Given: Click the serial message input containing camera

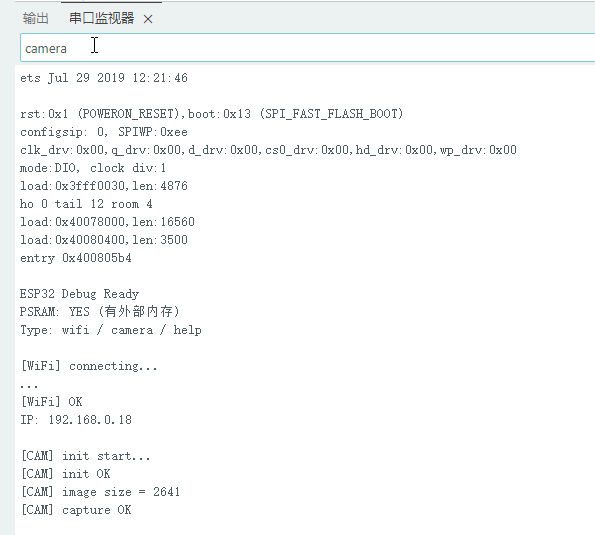Looking at the screenshot, I should tap(307, 48).
